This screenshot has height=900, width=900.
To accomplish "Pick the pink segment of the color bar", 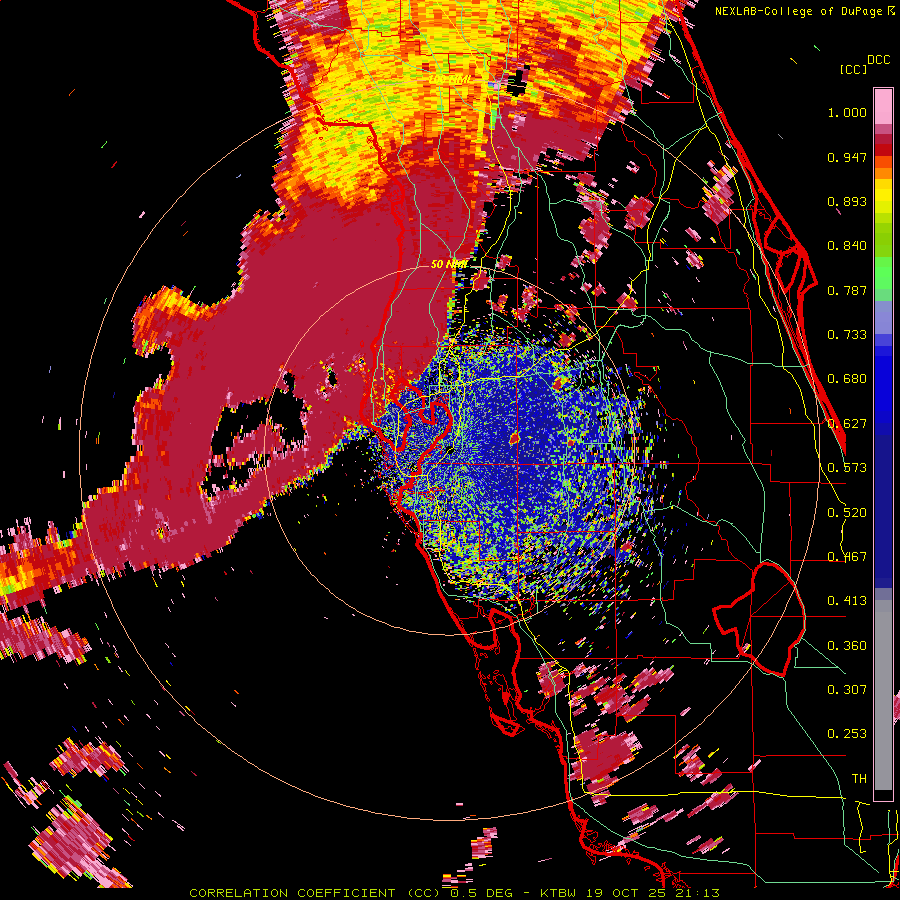I will [x=883, y=107].
